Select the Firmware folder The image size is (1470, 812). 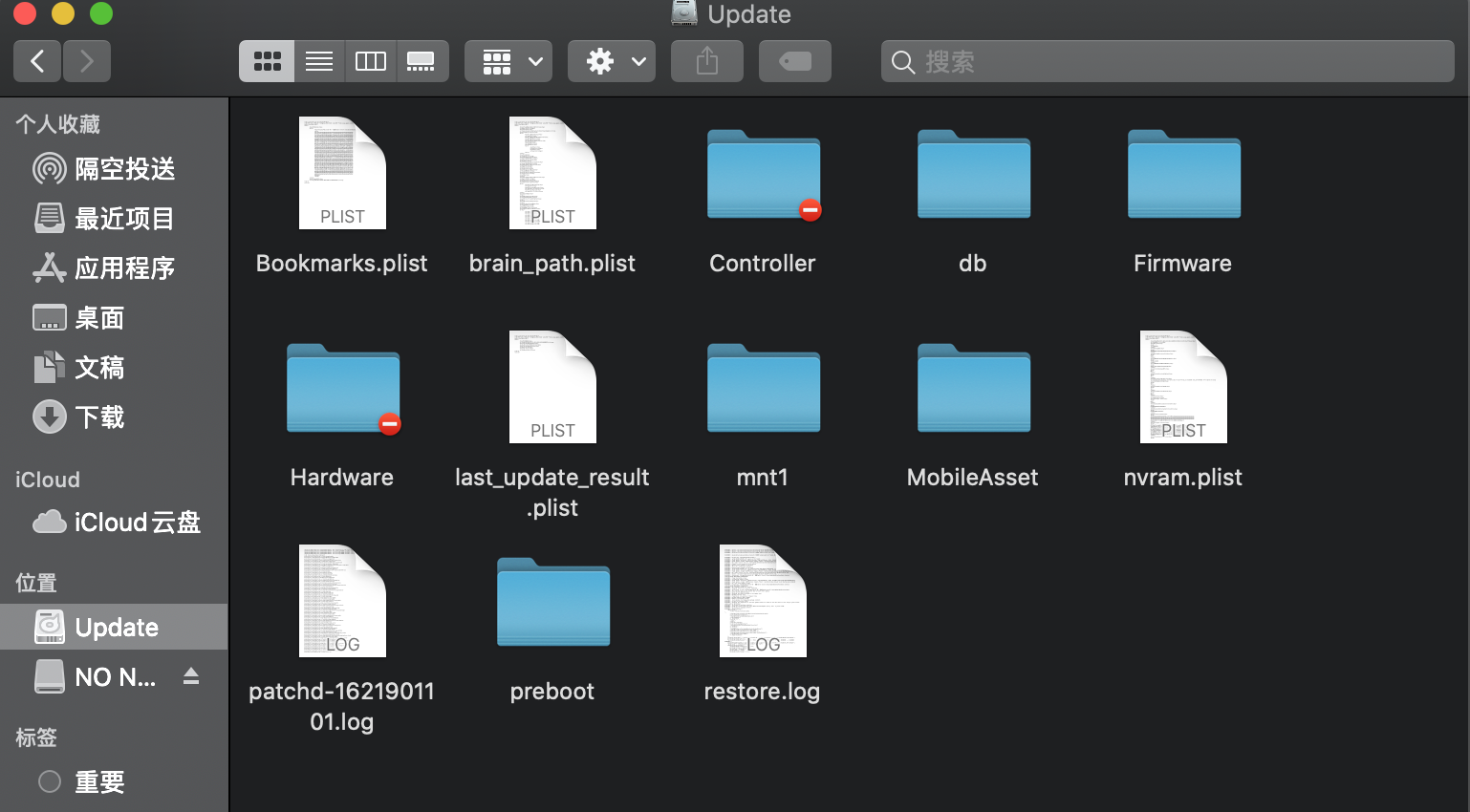click(1183, 177)
